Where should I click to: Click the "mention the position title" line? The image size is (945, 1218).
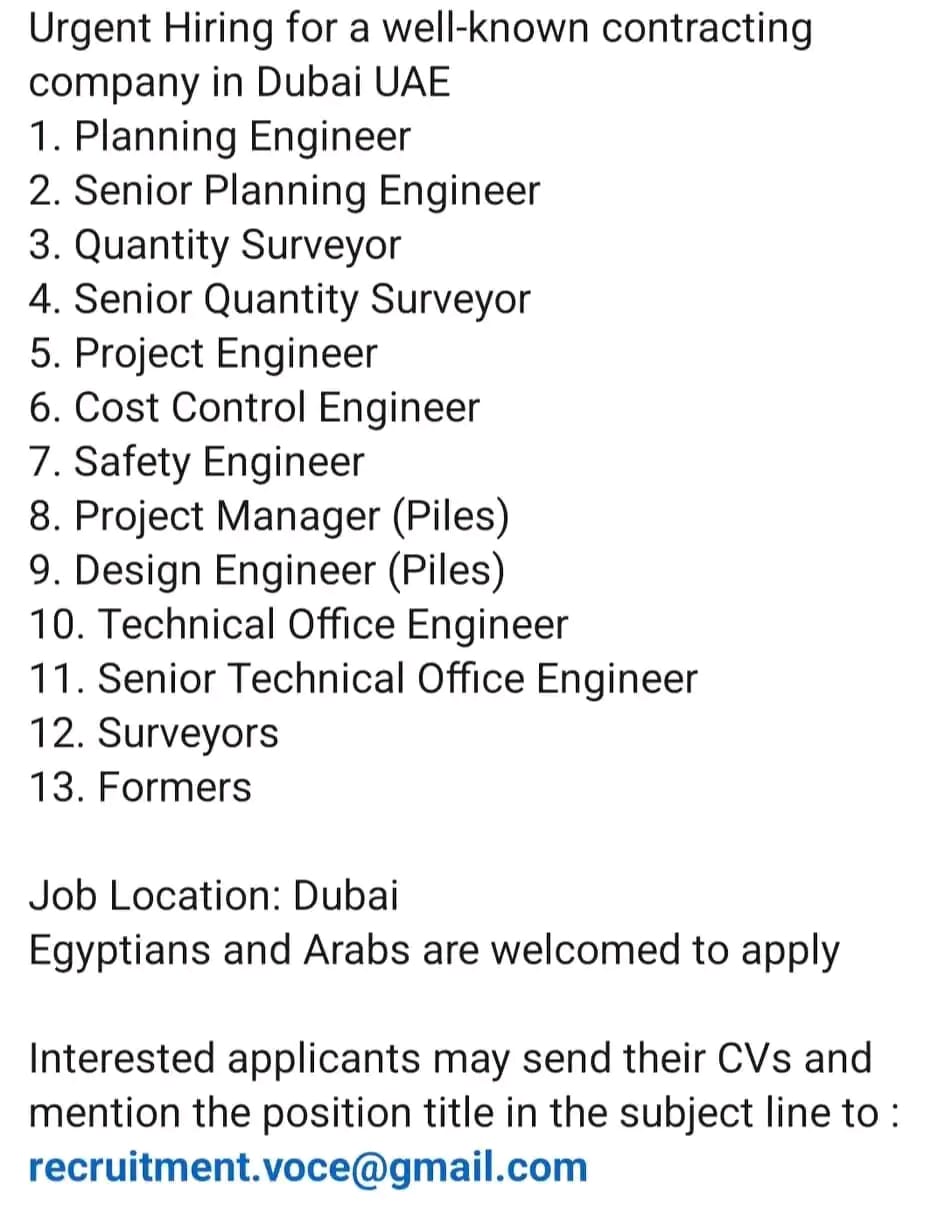[465, 1112]
